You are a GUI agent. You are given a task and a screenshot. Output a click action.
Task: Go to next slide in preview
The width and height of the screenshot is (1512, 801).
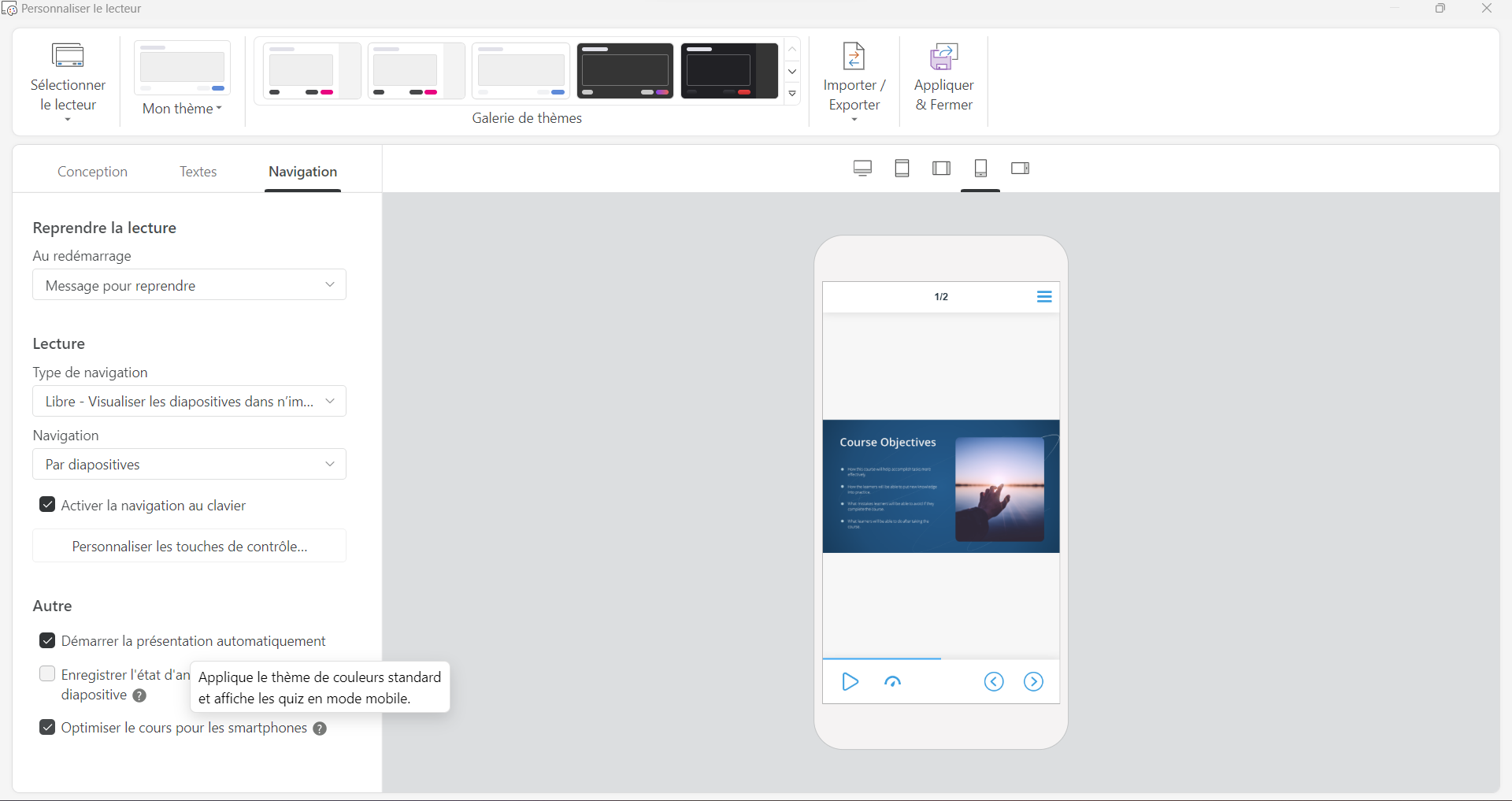tap(1033, 682)
